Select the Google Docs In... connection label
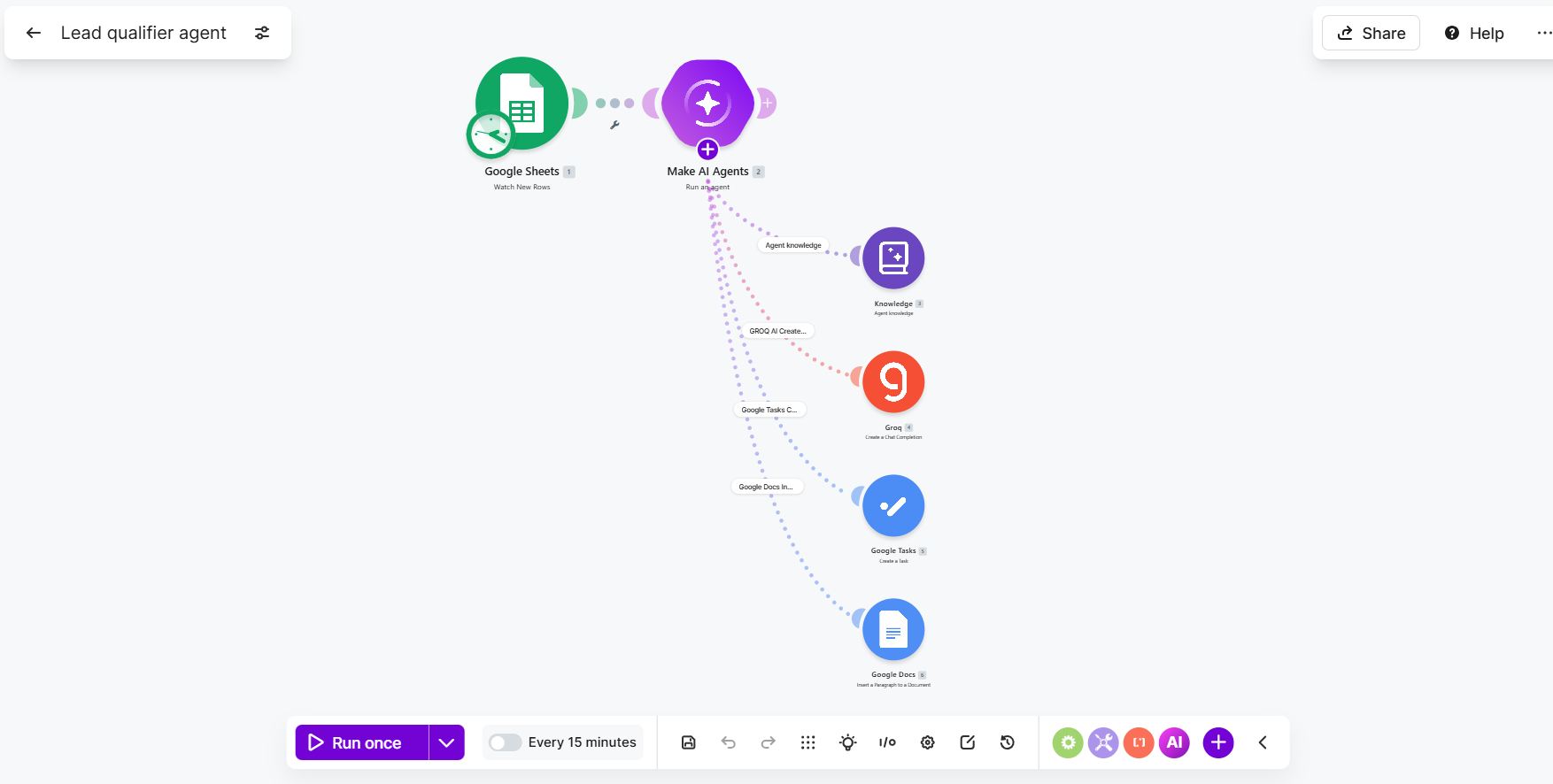This screenshot has height=784, width=1553. tap(767, 487)
